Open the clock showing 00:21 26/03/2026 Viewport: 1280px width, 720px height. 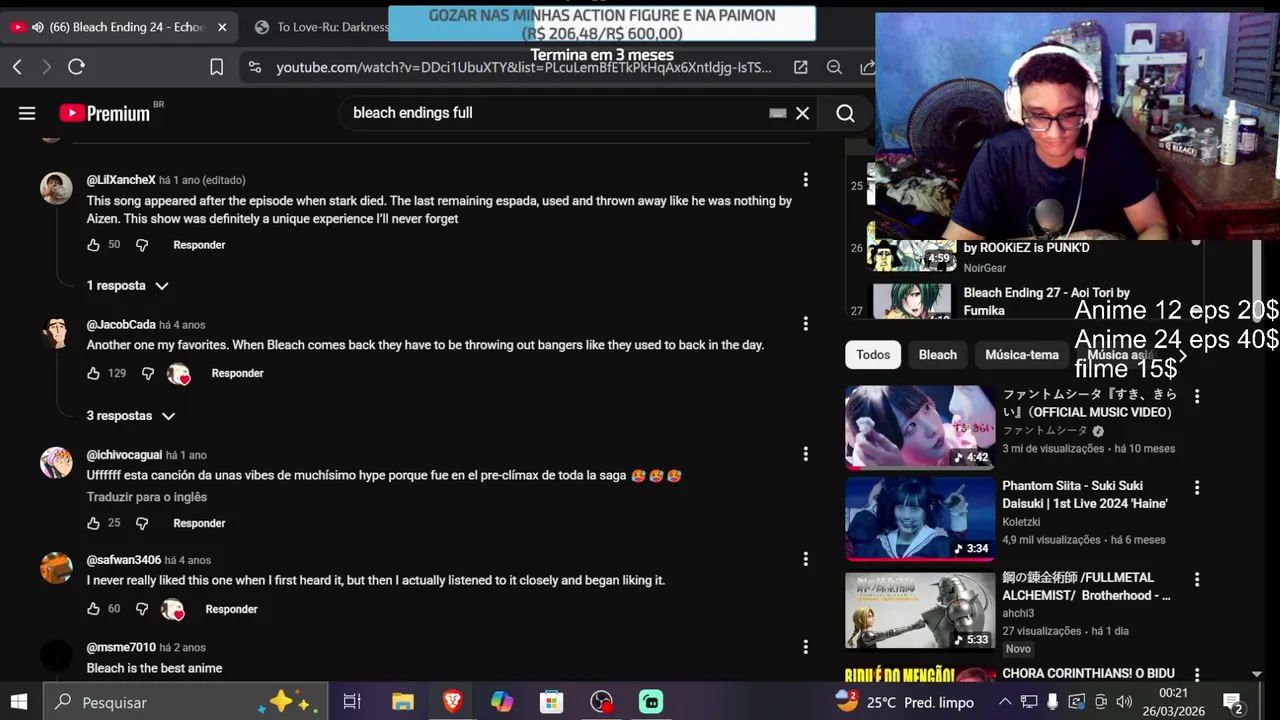[1174, 702]
